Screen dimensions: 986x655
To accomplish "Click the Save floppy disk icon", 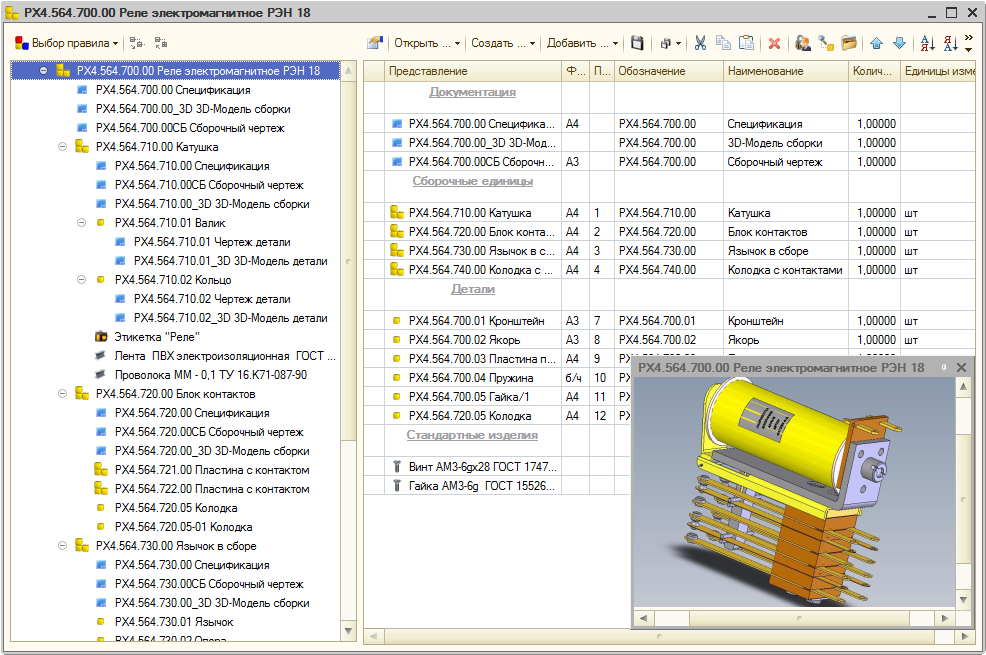I will point(637,43).
